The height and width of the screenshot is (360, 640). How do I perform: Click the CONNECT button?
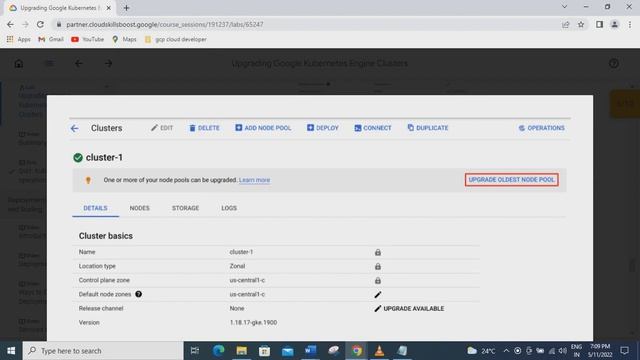[x=373, y=128]
